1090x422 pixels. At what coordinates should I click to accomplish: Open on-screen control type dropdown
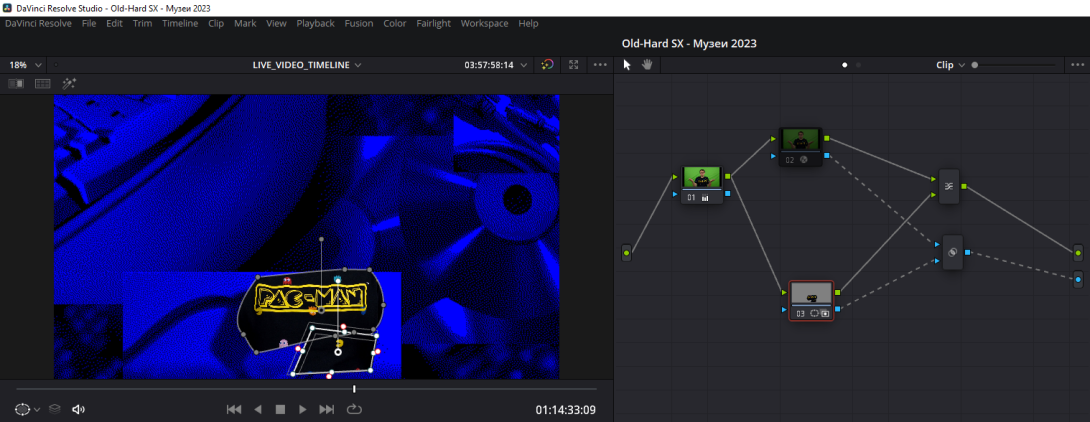point(27,409)
